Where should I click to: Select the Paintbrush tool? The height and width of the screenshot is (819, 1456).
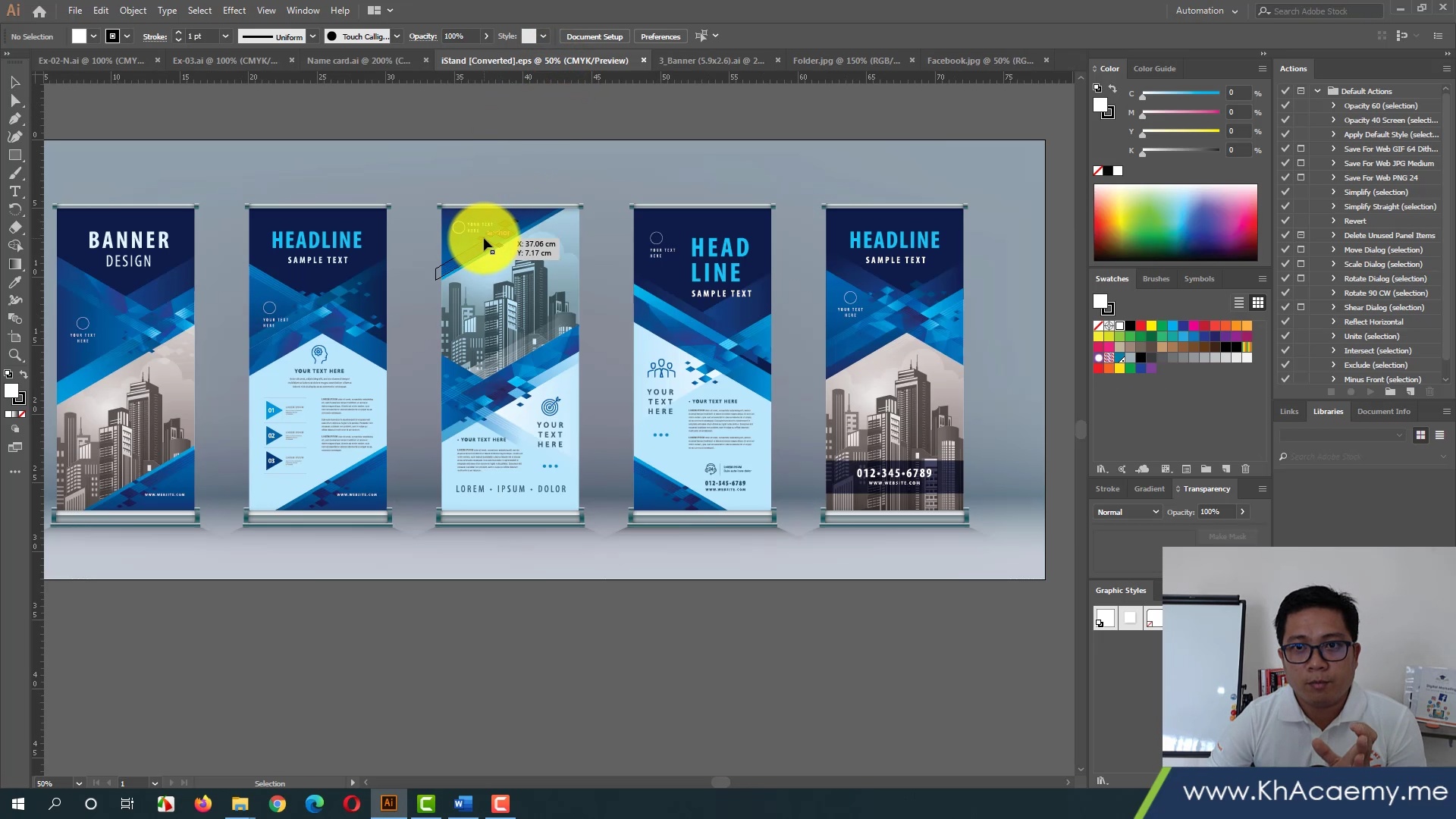(x=15, y=173)
